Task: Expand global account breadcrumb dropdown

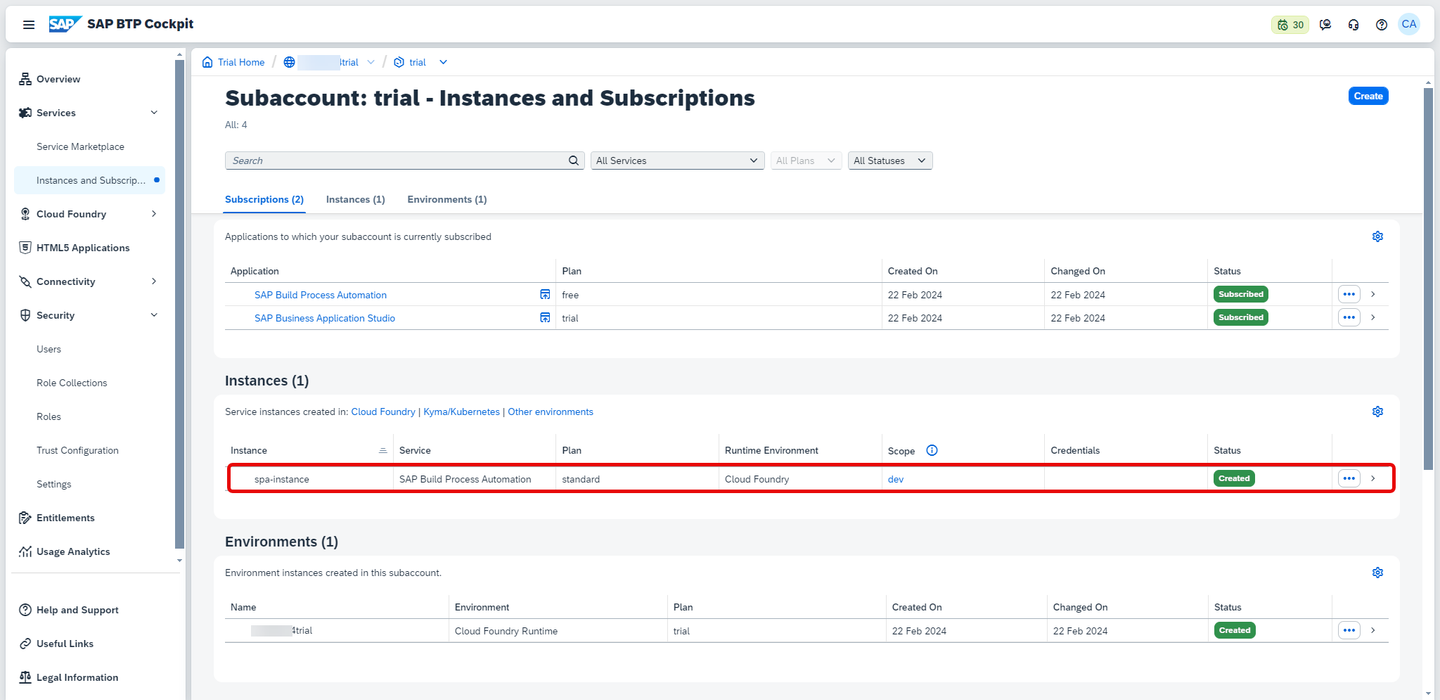Action: [371, 62]
